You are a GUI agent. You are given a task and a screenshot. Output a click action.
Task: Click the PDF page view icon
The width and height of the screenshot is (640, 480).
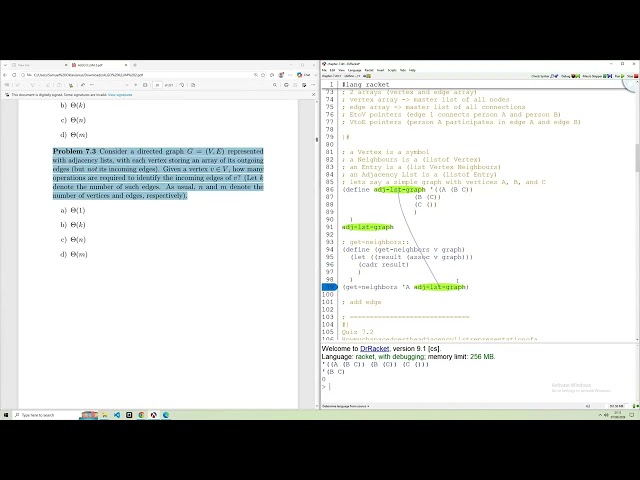[193, 85]
